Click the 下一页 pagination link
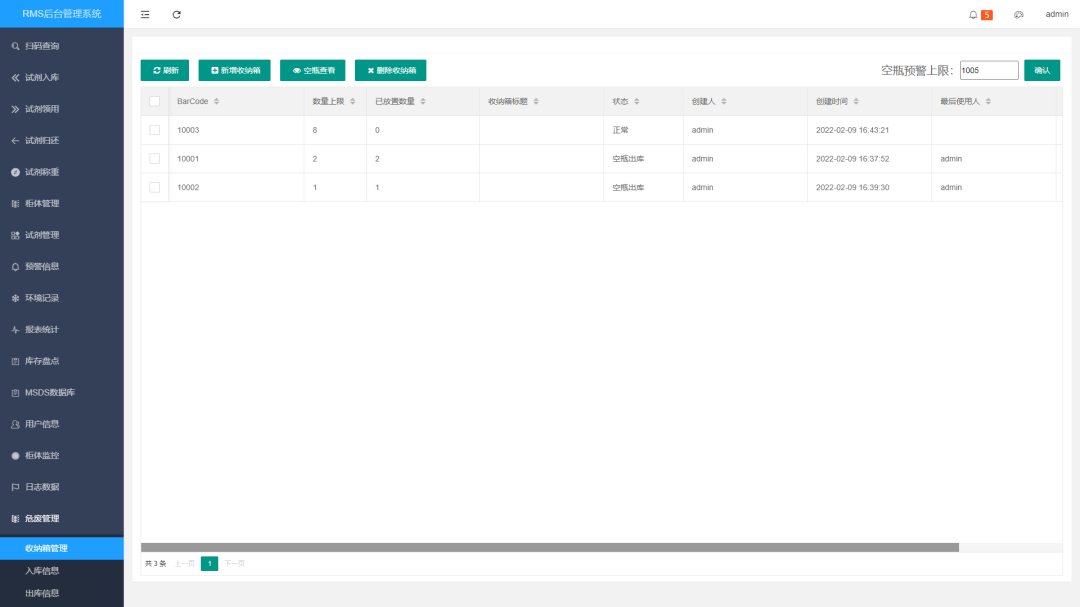Screen dimensions: 1080x607 click(x=234, y=564)
